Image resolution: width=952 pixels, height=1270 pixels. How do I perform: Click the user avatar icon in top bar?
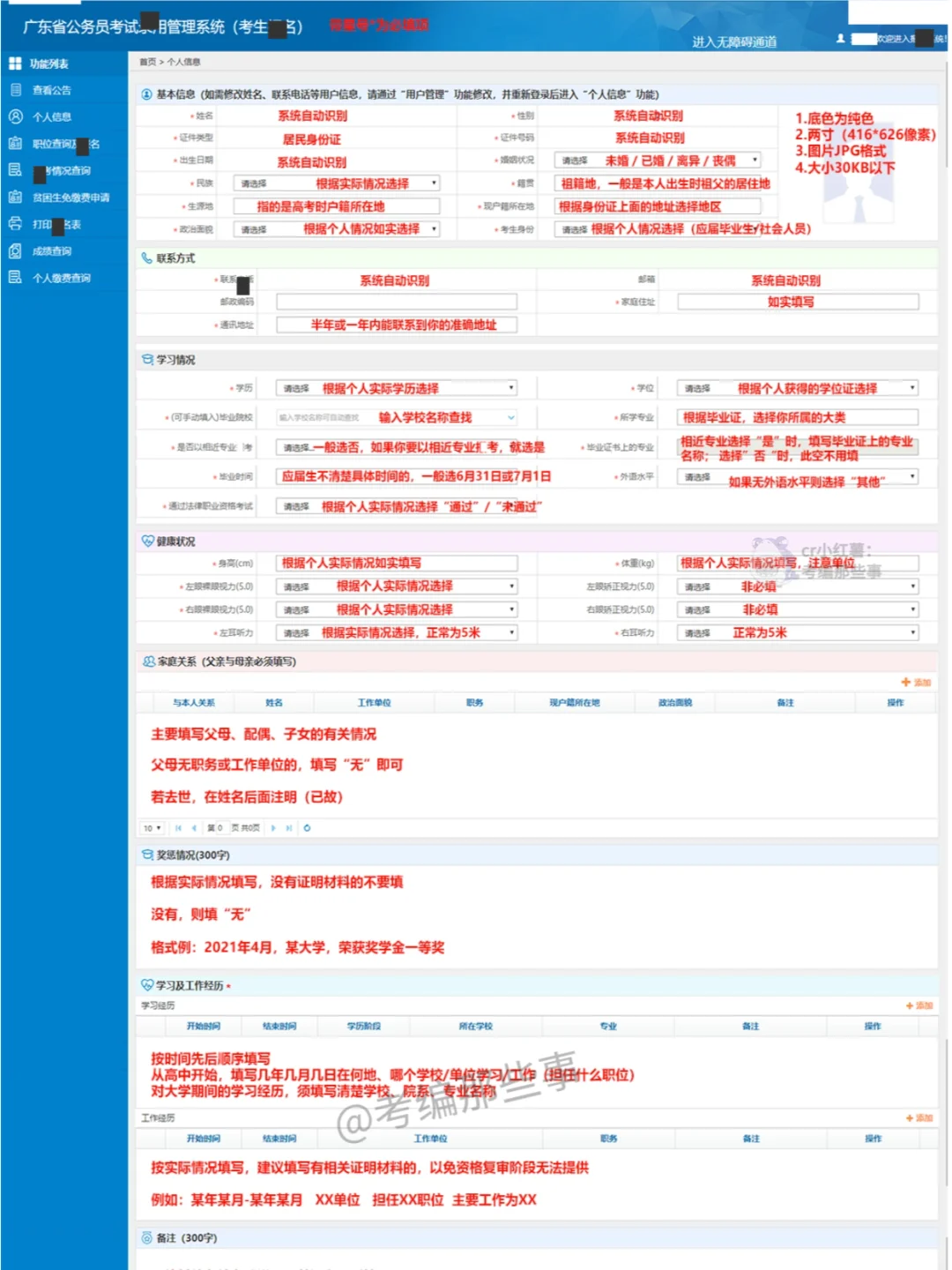click(841, 39)
